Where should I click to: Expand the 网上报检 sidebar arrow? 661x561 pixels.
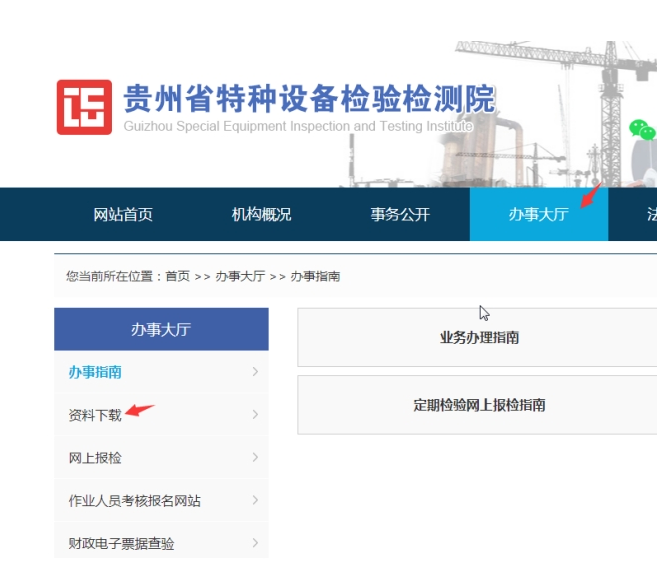[x=256, y=458]
